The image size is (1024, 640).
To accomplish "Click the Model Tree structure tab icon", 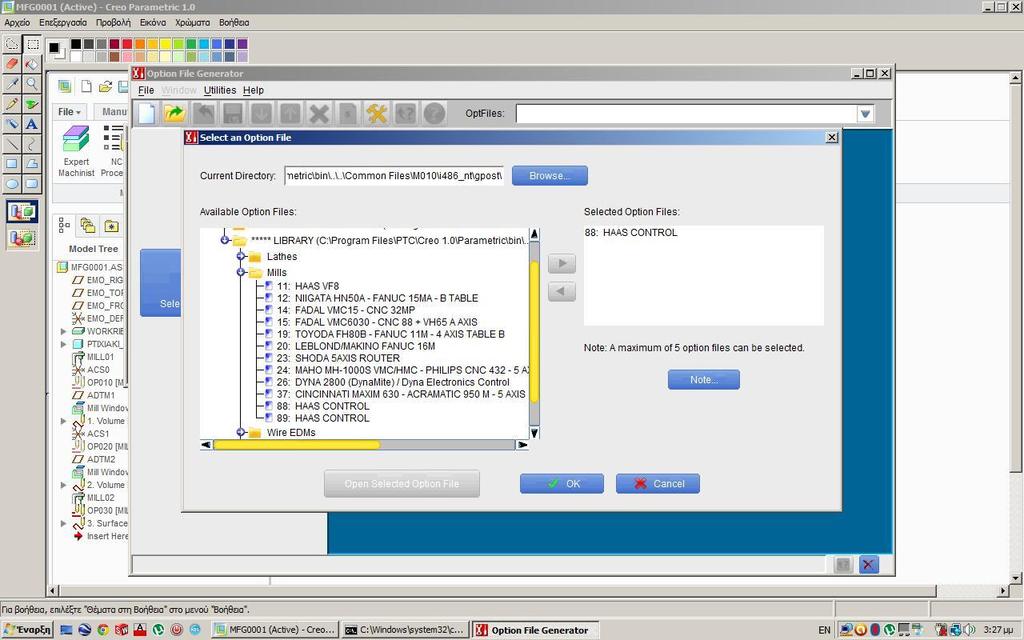I will tap(64, 225).
